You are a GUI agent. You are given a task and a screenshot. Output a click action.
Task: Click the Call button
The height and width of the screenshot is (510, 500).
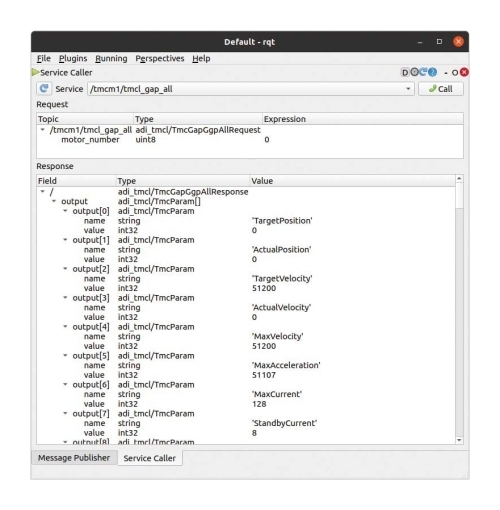[441, 89]
